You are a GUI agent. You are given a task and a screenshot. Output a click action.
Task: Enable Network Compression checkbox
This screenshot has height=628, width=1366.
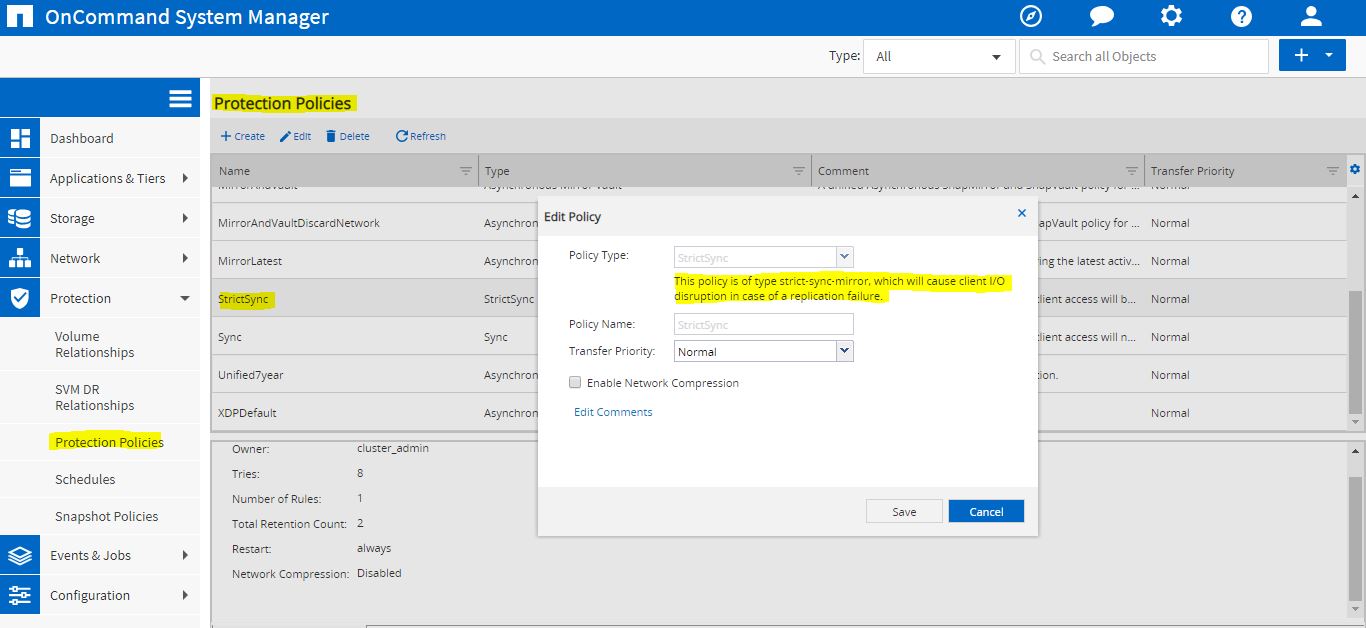575,382
